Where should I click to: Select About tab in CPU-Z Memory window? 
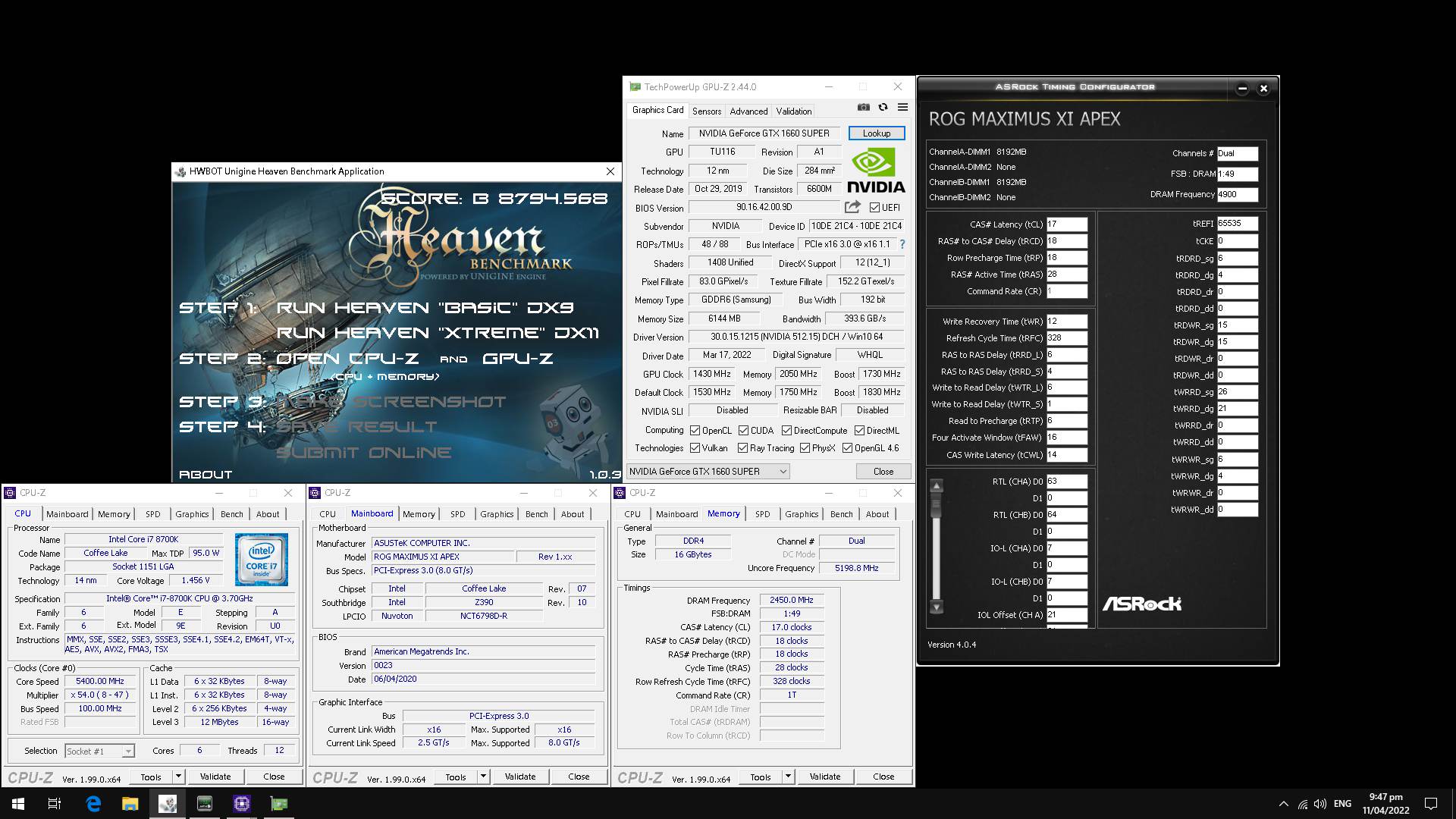pos(877,514)
